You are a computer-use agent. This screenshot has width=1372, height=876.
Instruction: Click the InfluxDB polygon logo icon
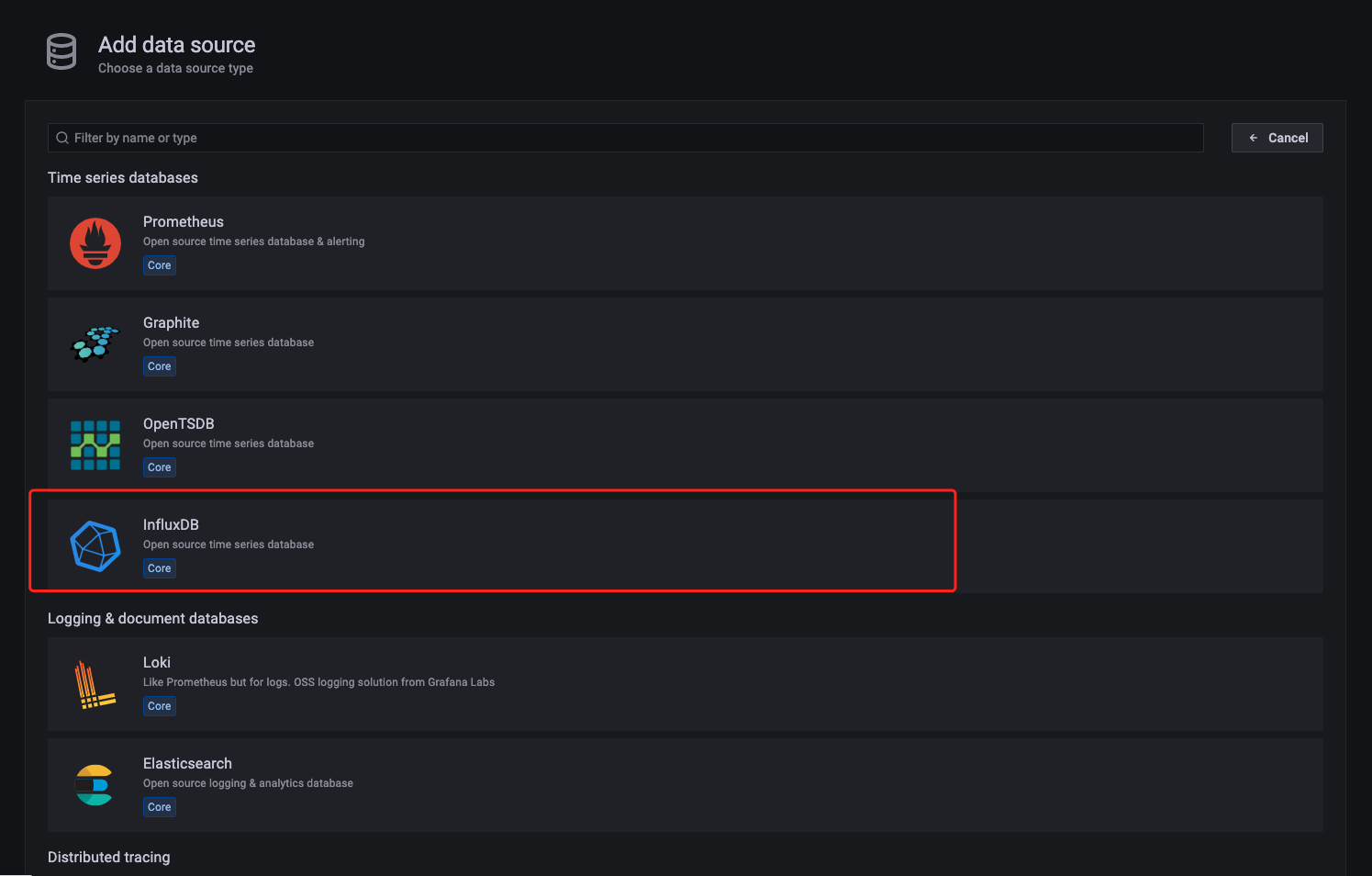click(x=95, y=546)
